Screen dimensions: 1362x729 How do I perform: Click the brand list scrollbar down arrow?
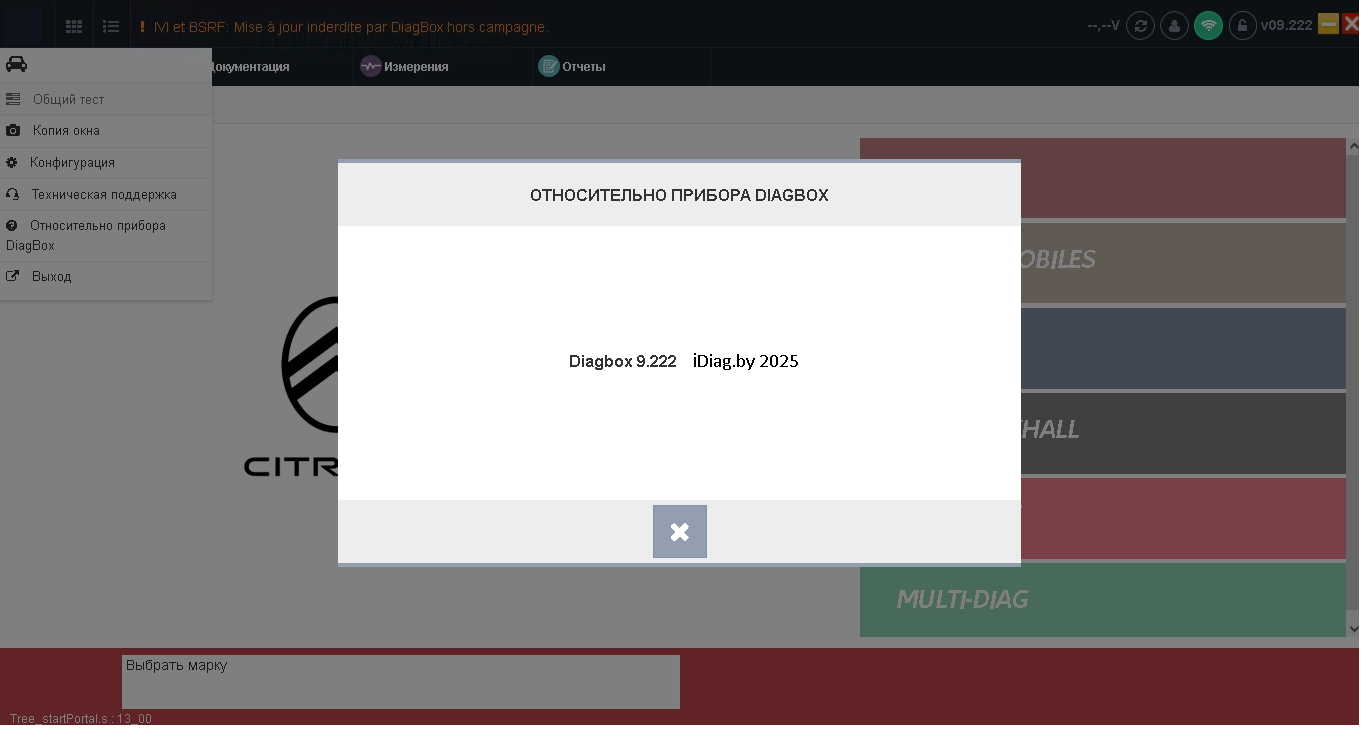point(1353,629)
